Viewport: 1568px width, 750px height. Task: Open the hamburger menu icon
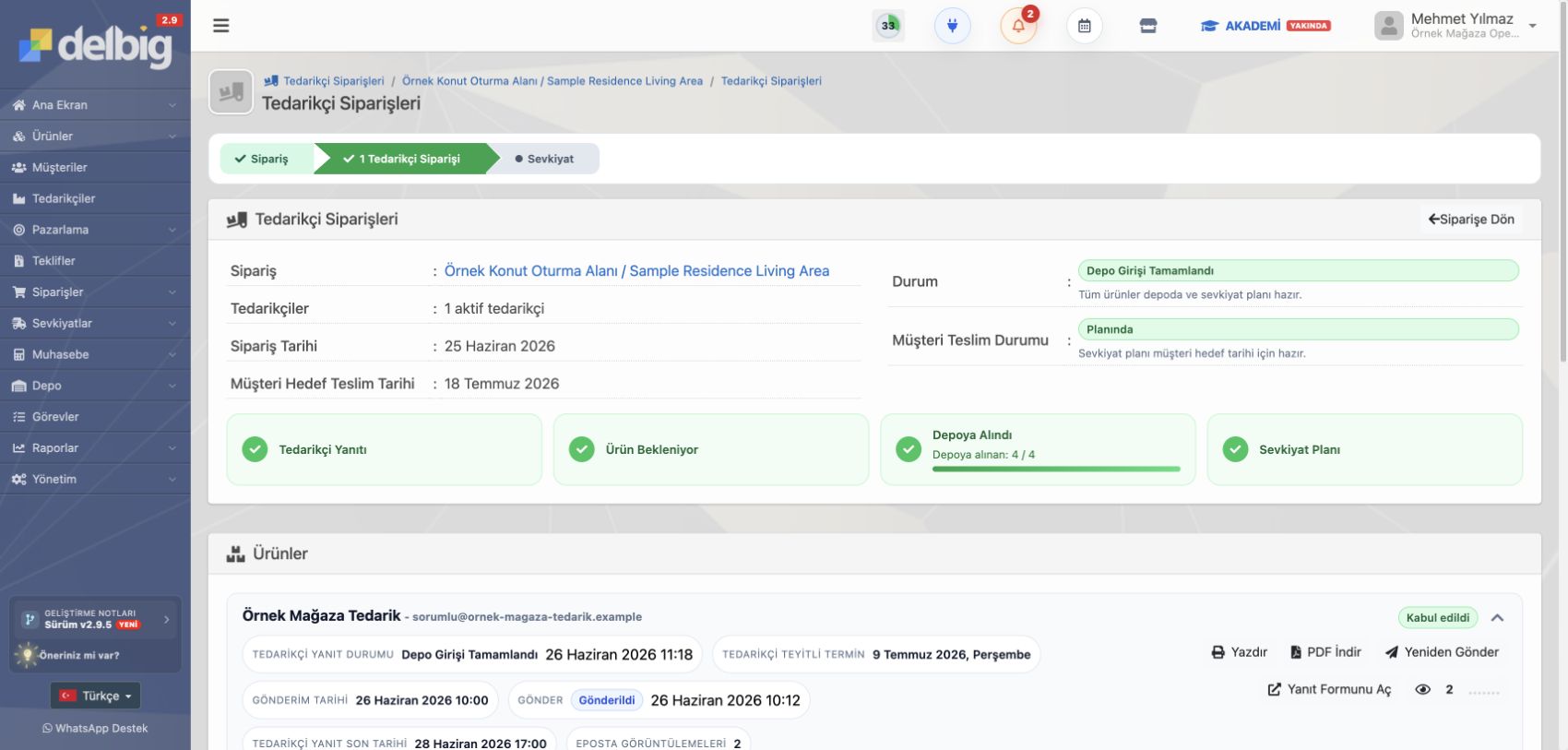(x=220, y=26)
